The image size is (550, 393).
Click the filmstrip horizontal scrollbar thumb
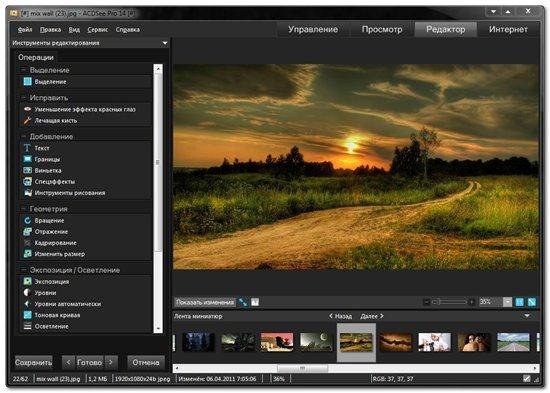pyautogui.click(x=302, y=368)
